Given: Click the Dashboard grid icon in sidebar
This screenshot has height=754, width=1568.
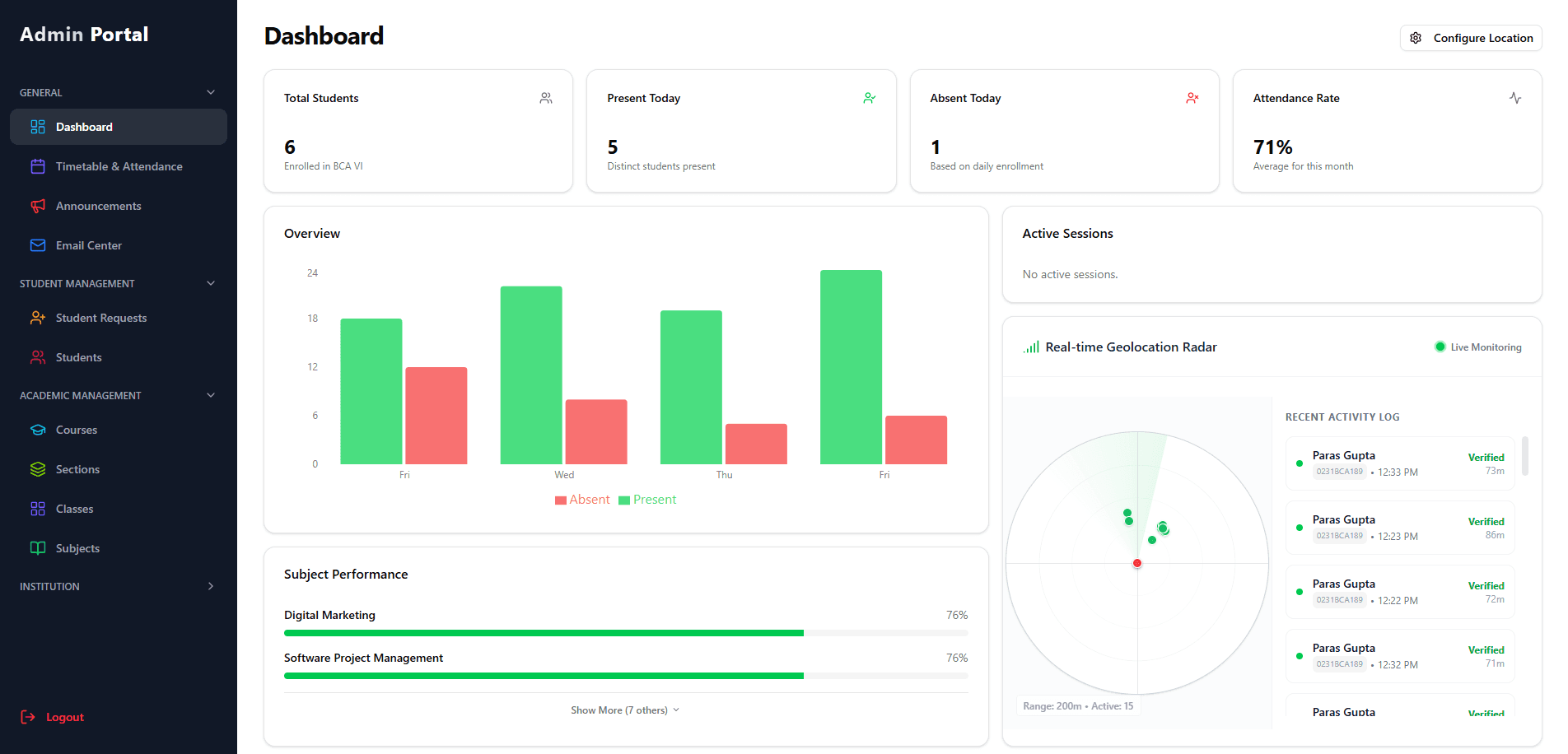Looking at the screenshot, I should click(38, 127).
